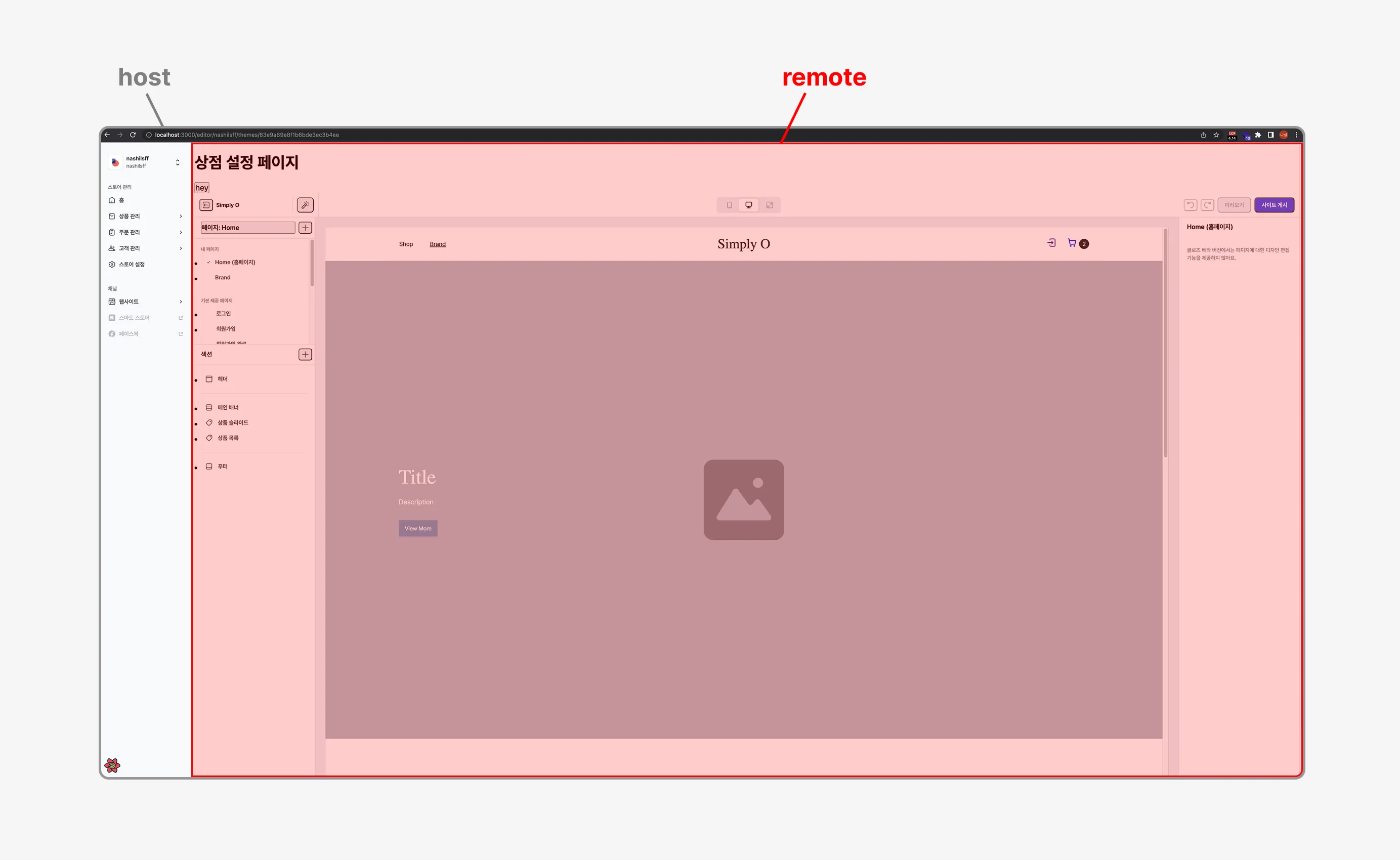The width and height of the screenshot is (1400, 860).
Task: Click the 미리보기 preview button
Action: pyautogui.click(x=1234, y=205)
